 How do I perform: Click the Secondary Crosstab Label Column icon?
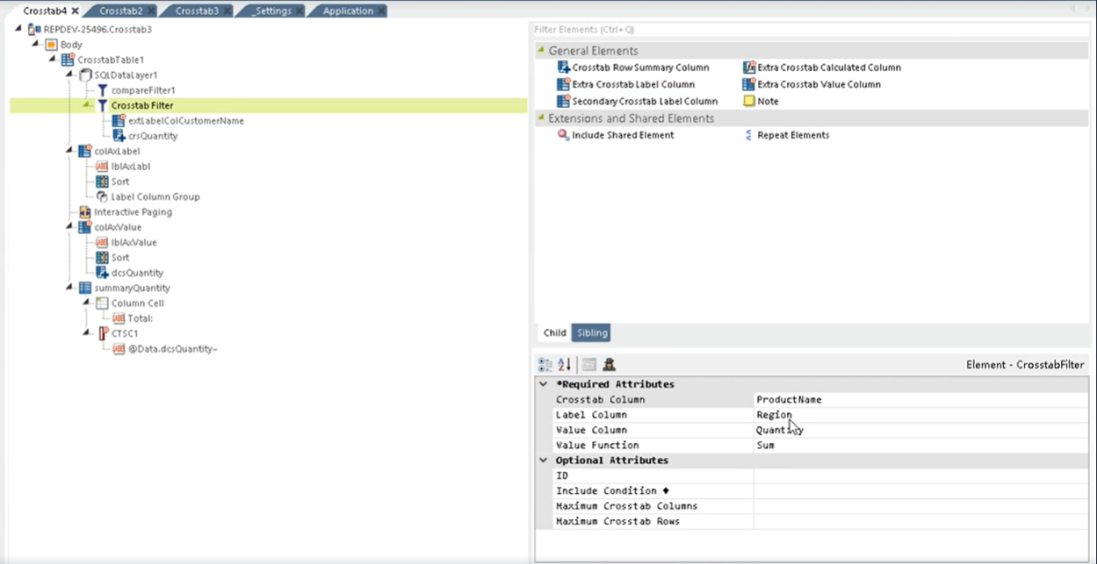[564, 101]
